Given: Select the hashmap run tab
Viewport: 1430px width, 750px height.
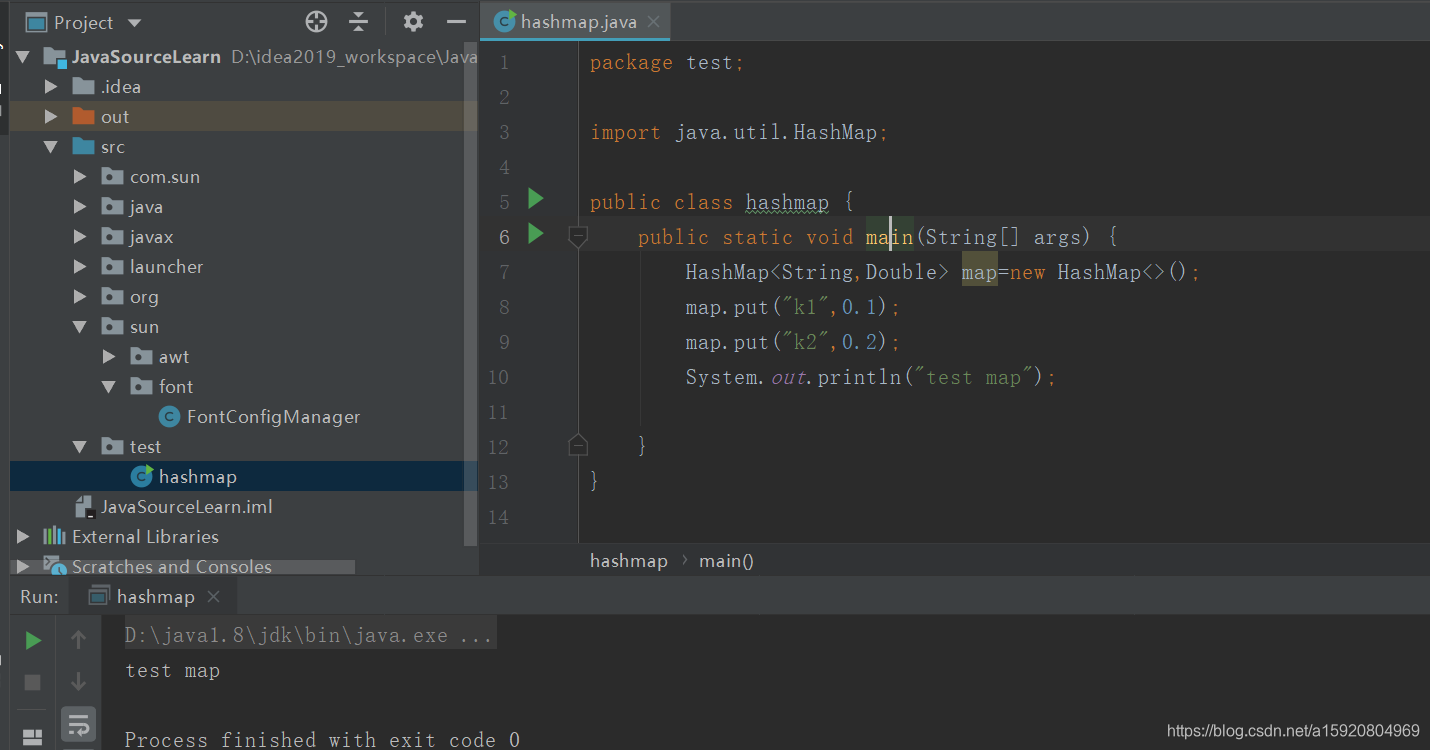Looking at the screenshot, I should click(x=155, y=597).
